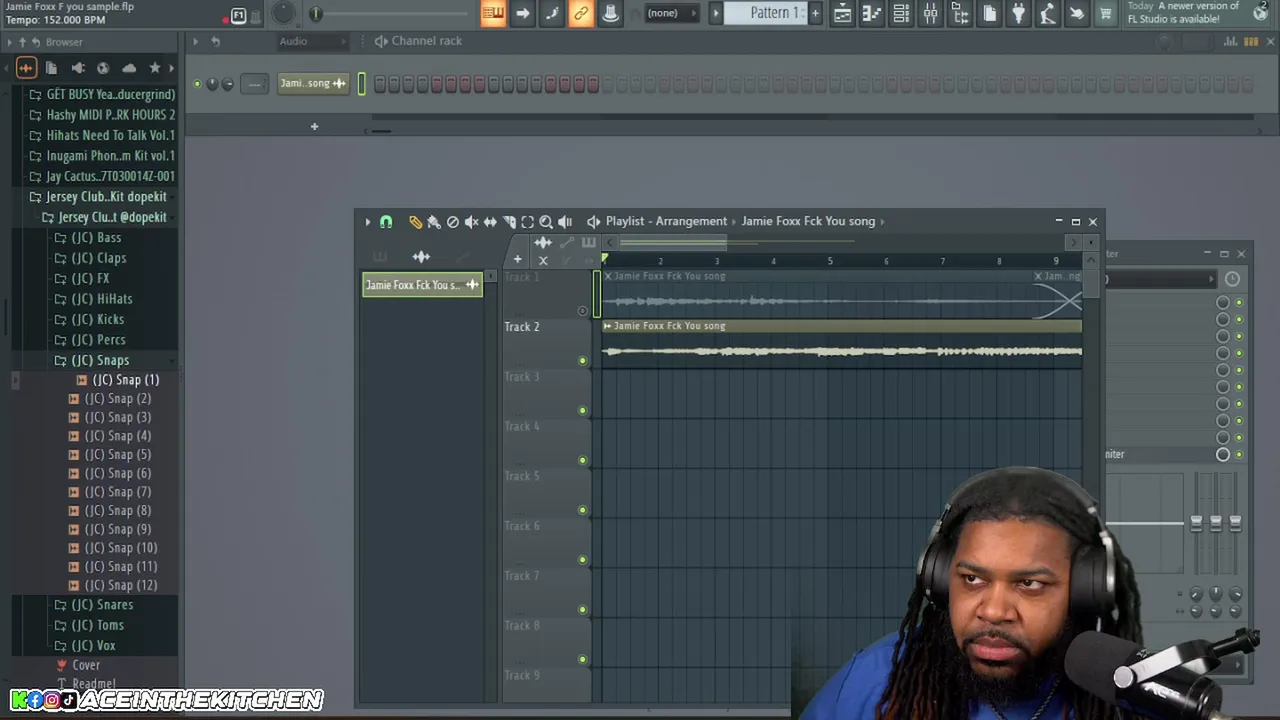Mute Track 8 with its green dot

(582, 659)
